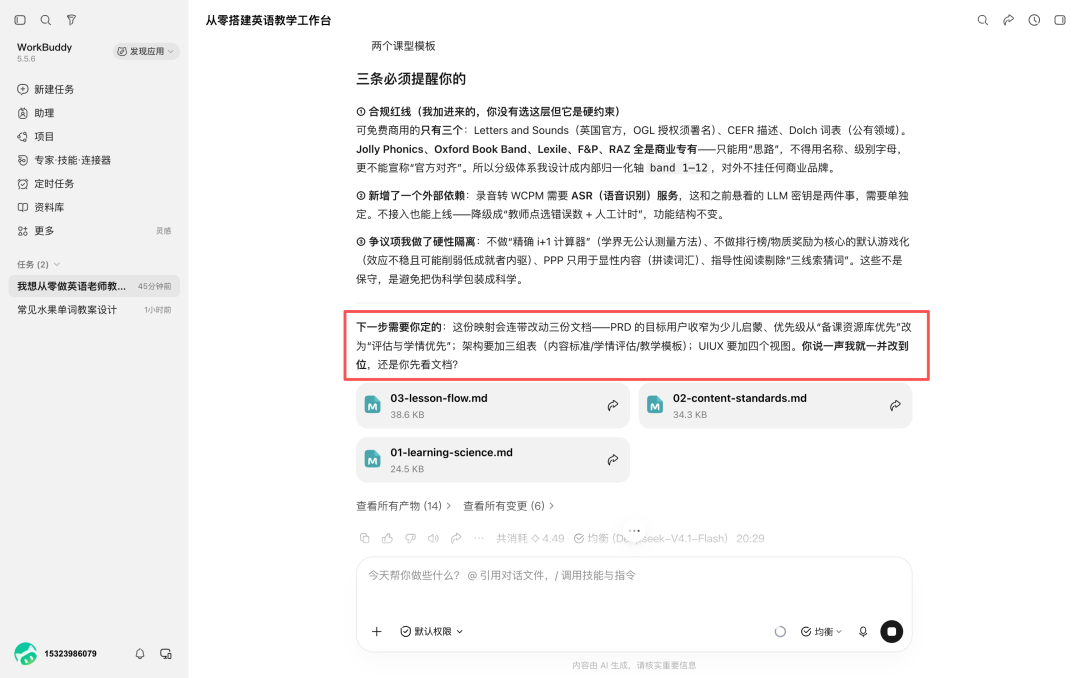Open the 03-lesson-flow.md file card

coord(492,405)
